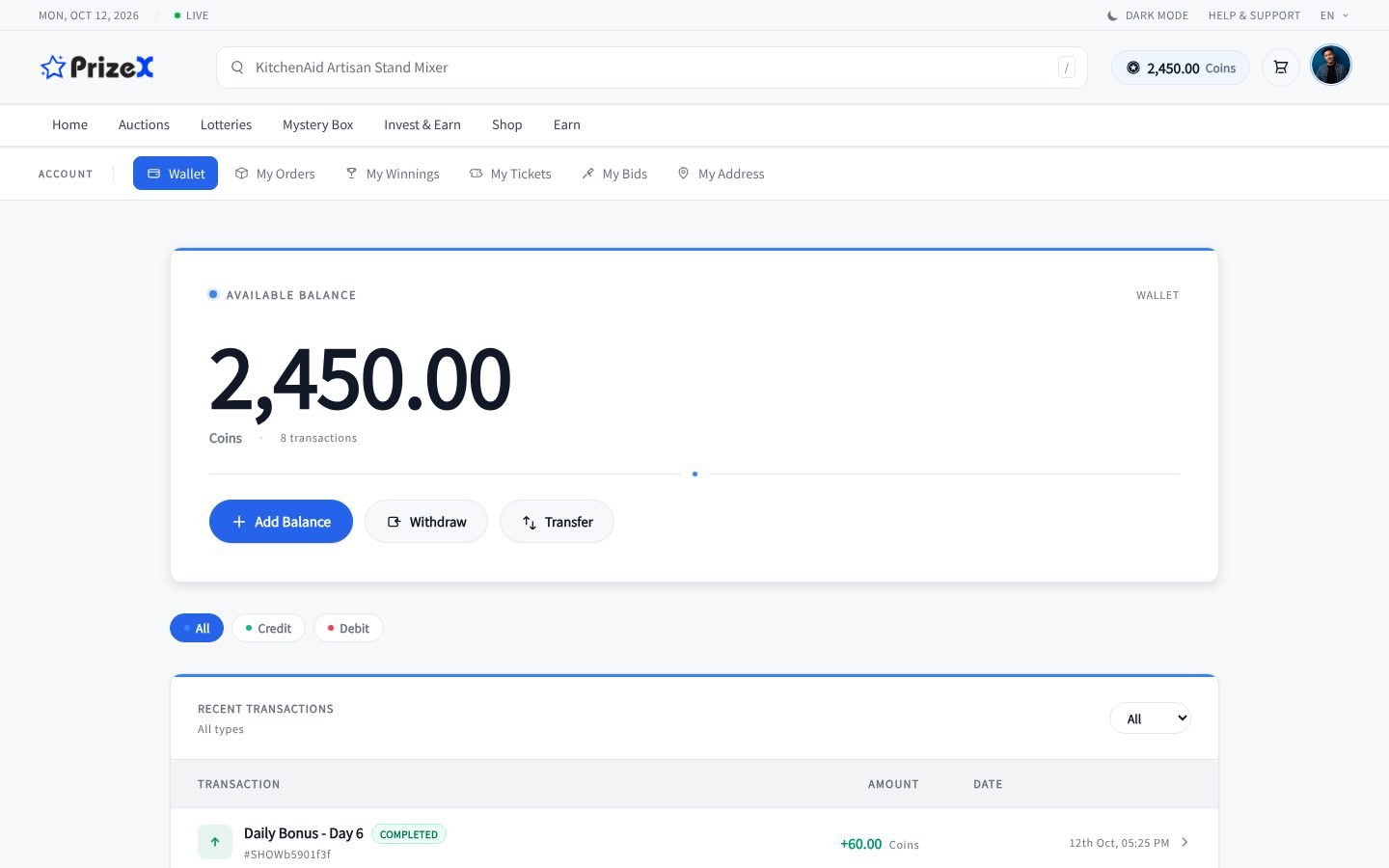Open the transaction type All dropdown
The height and width of the screenshot is (868, 1389).
(1151, 719)
